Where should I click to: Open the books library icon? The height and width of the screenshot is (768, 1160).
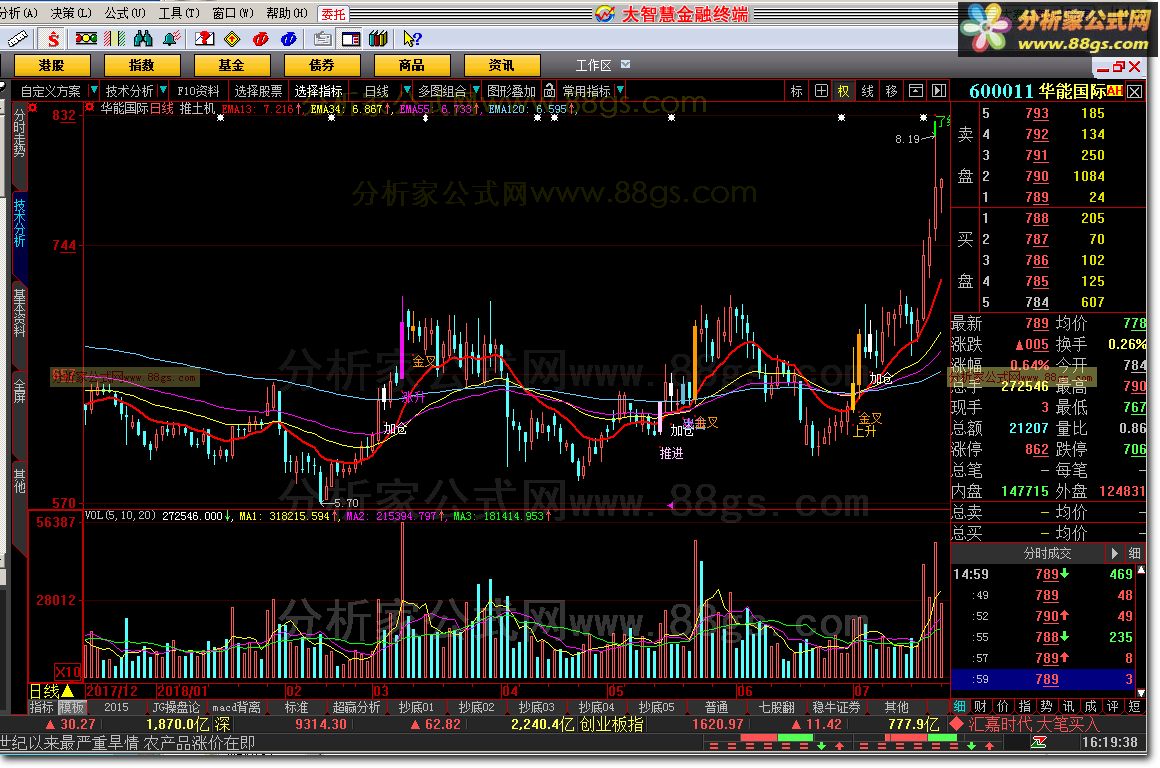[x=379, y=38]
